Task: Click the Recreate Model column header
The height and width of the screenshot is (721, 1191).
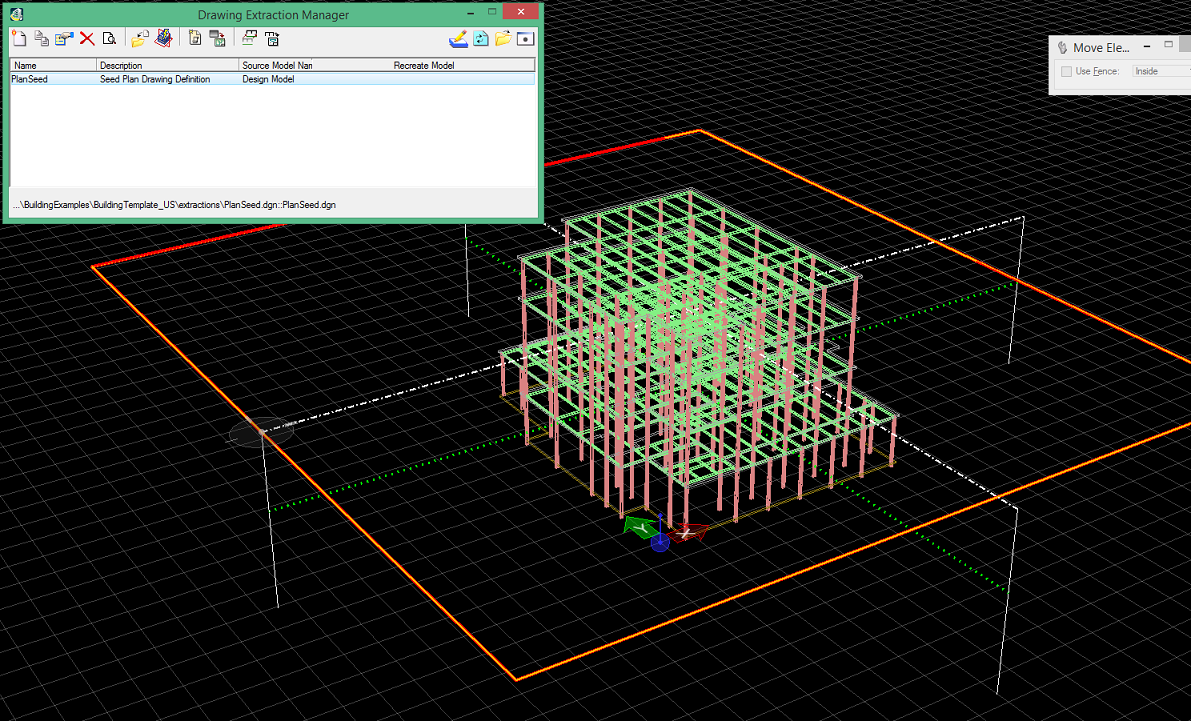Action: (462, 65)
